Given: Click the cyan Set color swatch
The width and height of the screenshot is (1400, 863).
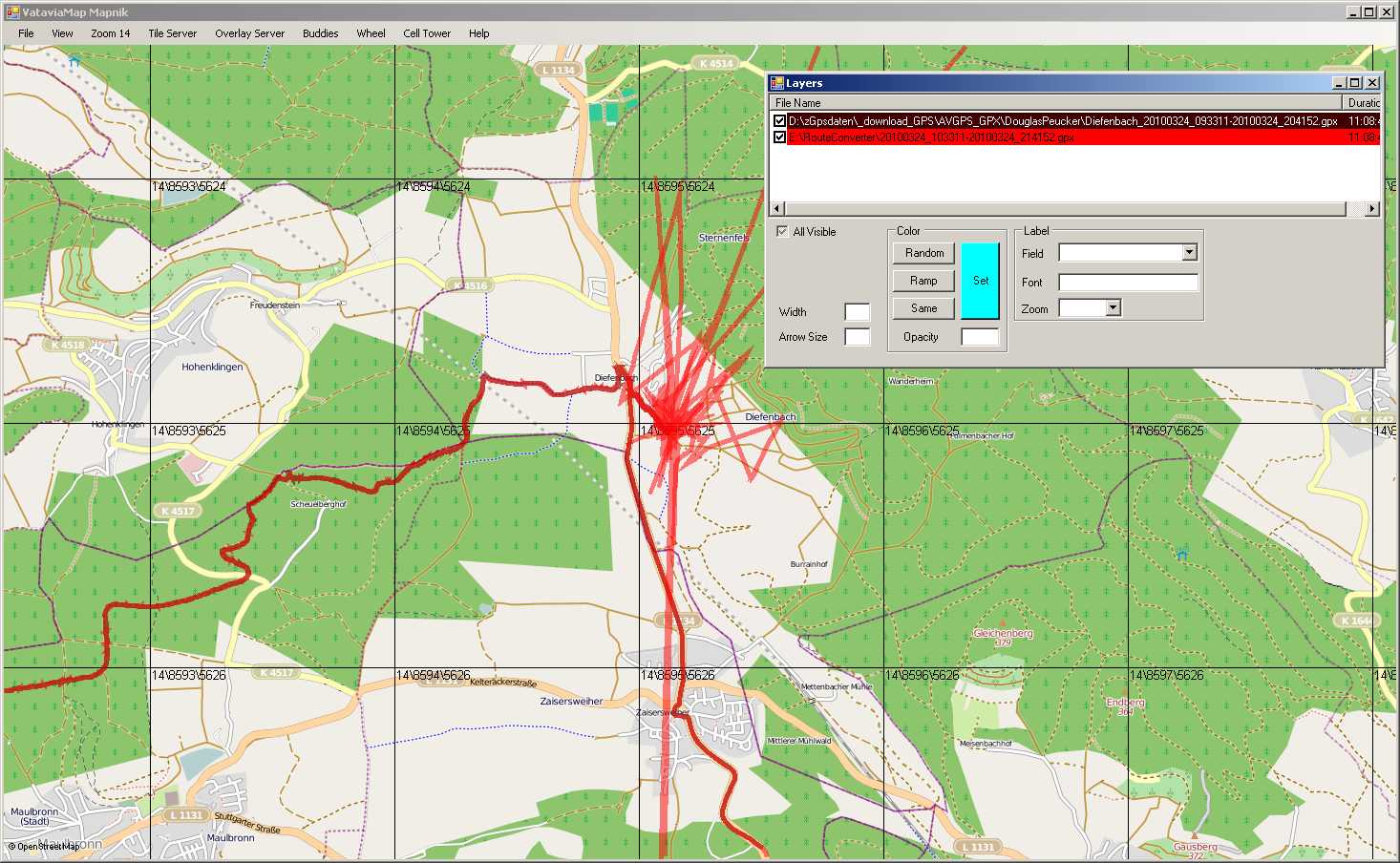Looking at the screenshot, I should pos(980,281).
